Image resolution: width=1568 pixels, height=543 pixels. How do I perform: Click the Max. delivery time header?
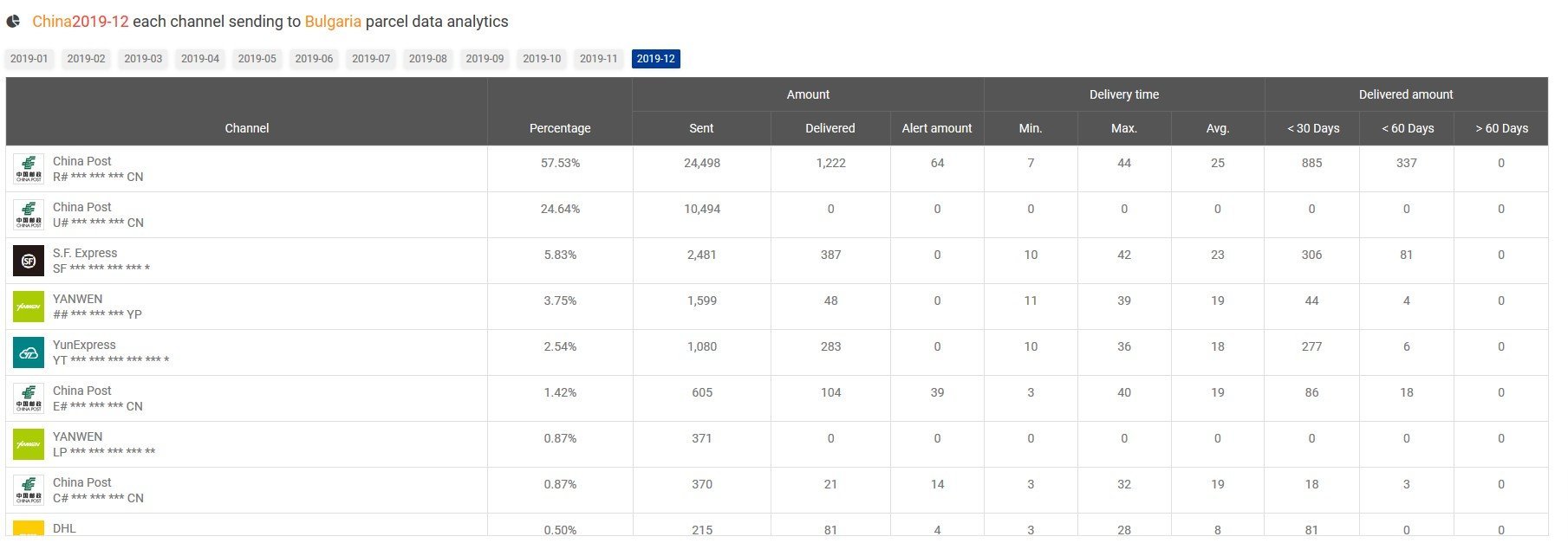point(1124,128)
